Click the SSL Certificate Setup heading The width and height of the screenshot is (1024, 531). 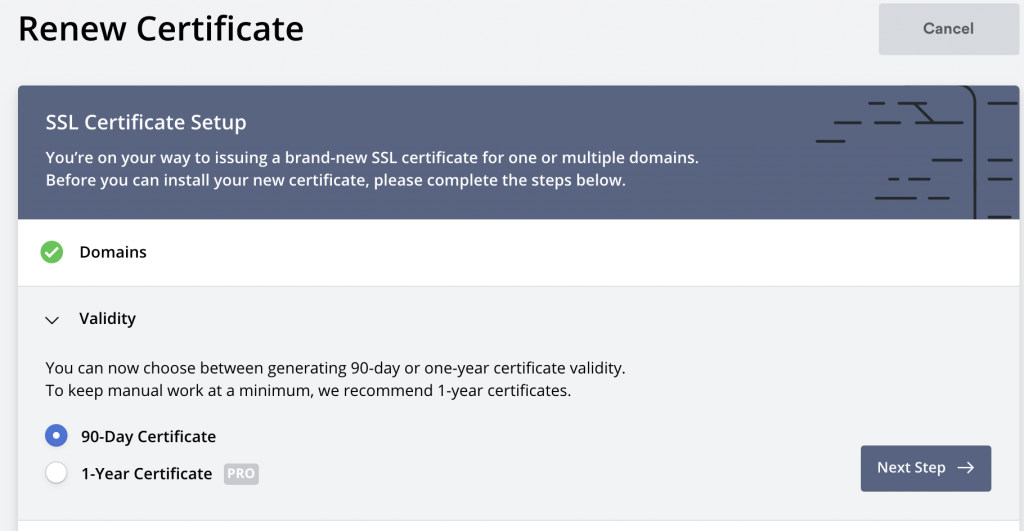(146, 123)
